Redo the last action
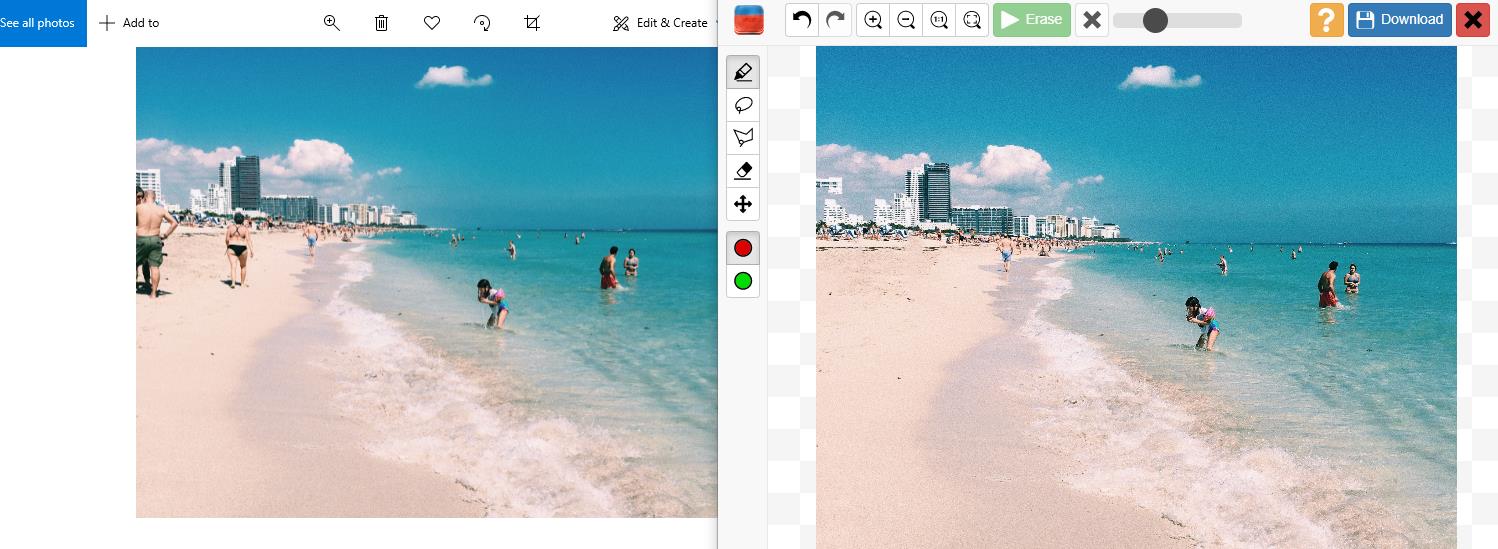This screenshot has width=1498, height=549. (x=835, y=20)
